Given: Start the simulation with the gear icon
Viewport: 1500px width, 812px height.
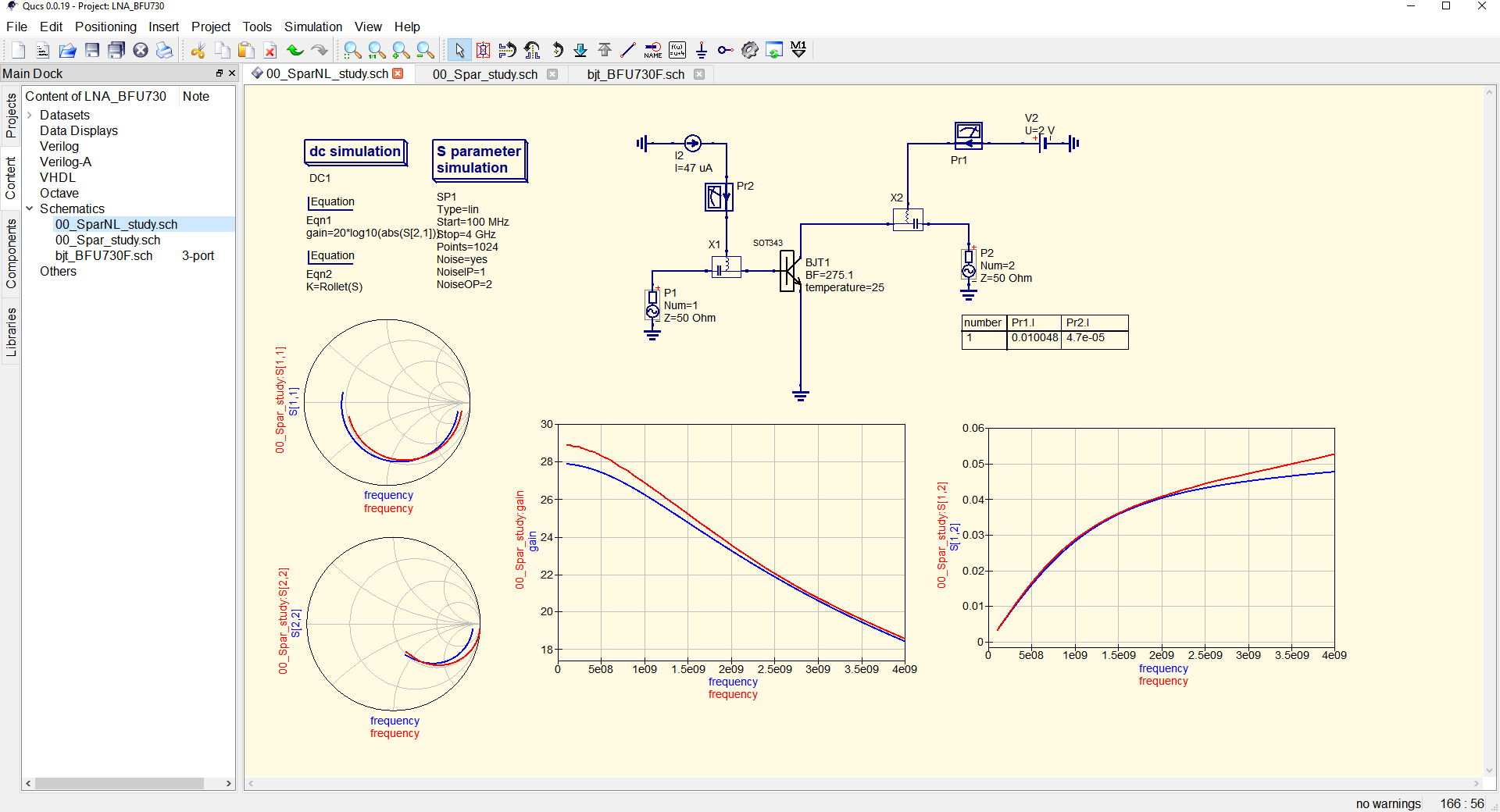Looking at the screenshot, I should pyautogui.click(x=748, y=50).
